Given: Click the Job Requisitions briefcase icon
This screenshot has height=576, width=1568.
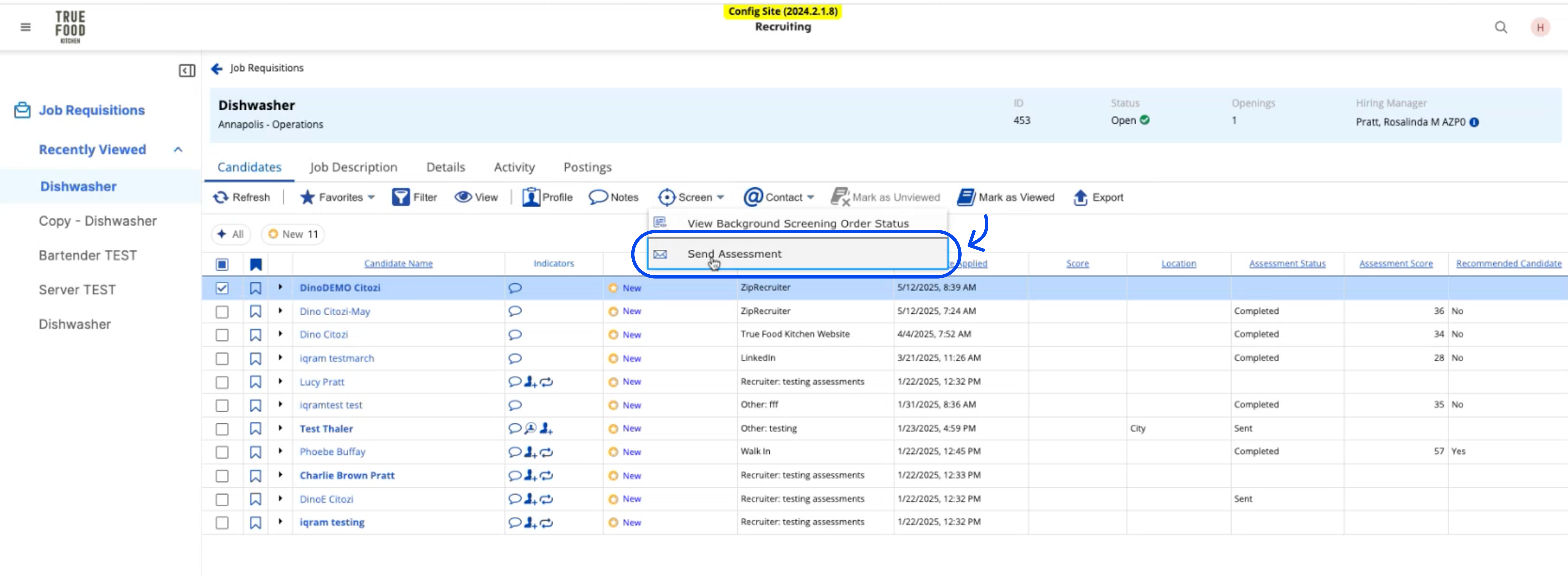Looking at the screenshot, I should pos(22,110).
